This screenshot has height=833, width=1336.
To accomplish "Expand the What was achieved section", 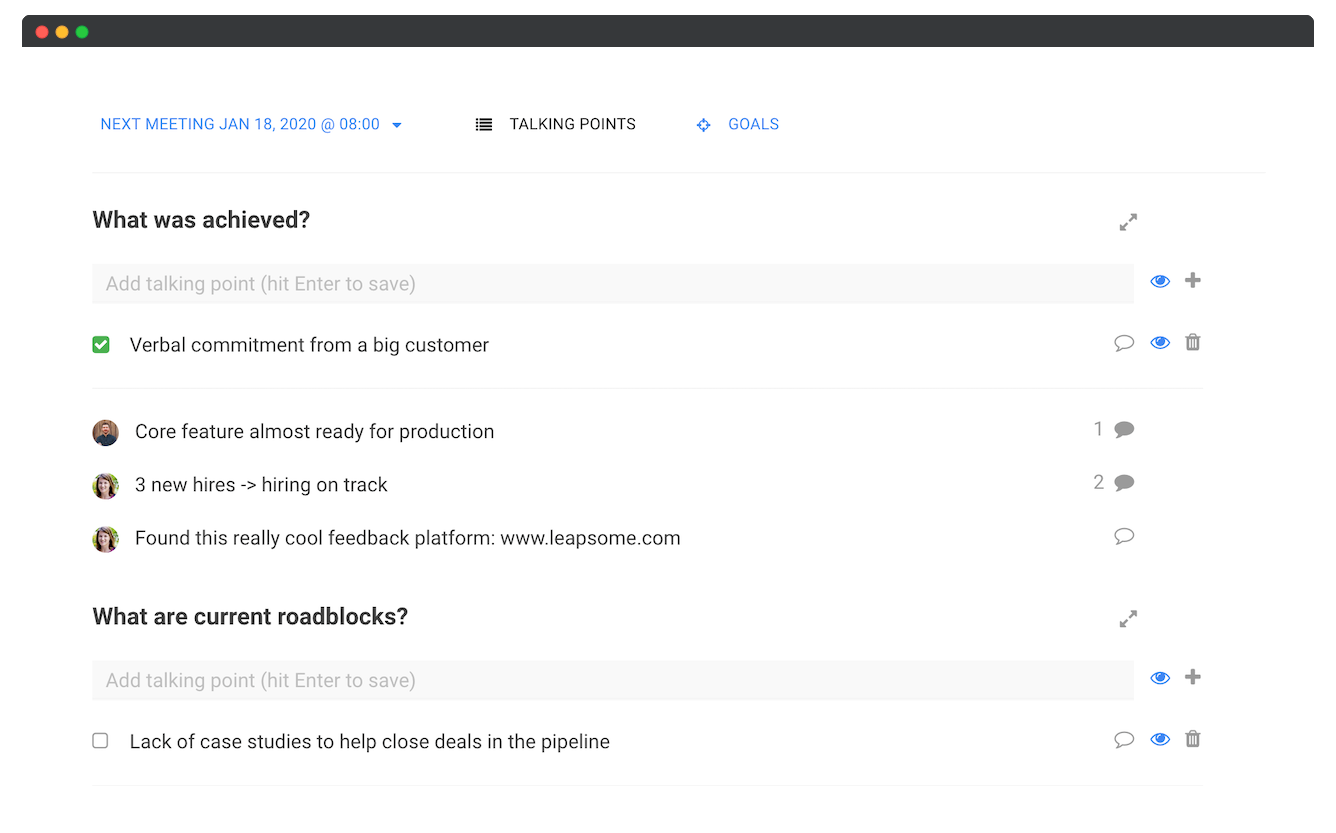I will click(1128, 222).
